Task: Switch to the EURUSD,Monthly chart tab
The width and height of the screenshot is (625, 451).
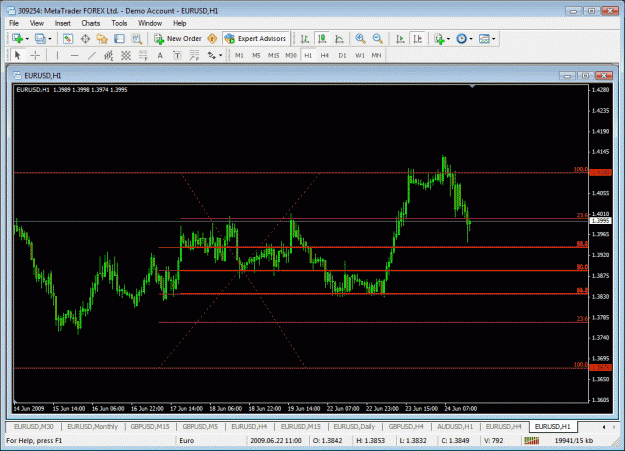Action: point(92,427)
